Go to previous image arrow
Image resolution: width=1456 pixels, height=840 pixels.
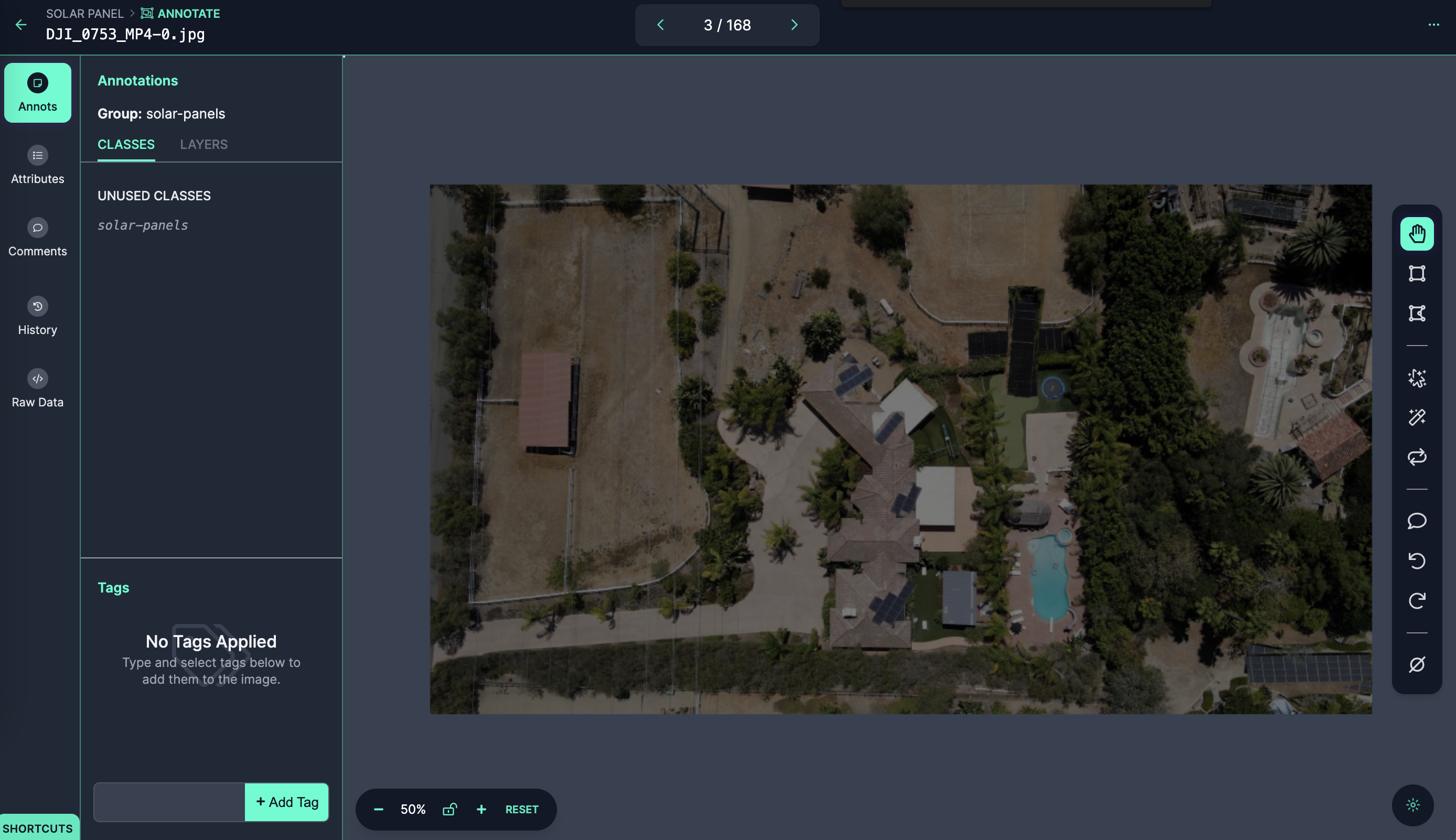(x=661, y=25)
